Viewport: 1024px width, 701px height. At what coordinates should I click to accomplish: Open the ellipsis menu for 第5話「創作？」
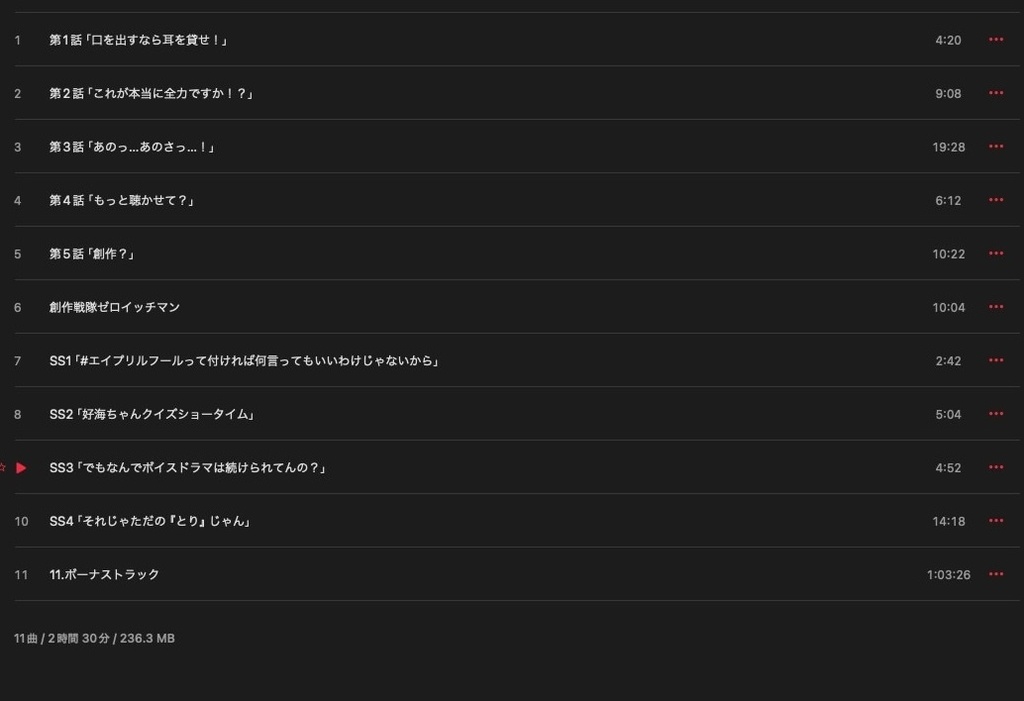coord(996,254)
